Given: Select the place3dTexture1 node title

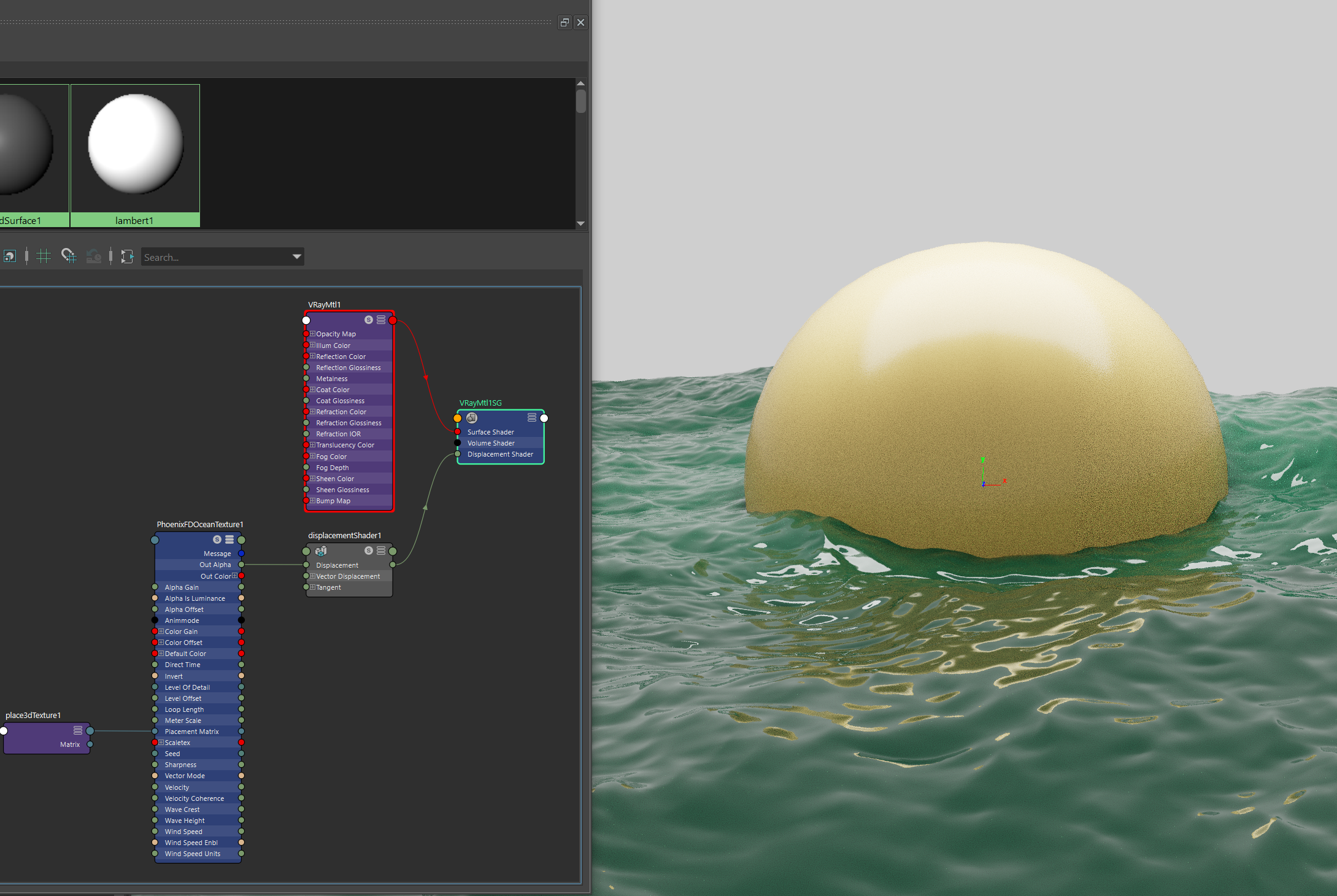Looking at the screenshot, I should tap(33, 715).
